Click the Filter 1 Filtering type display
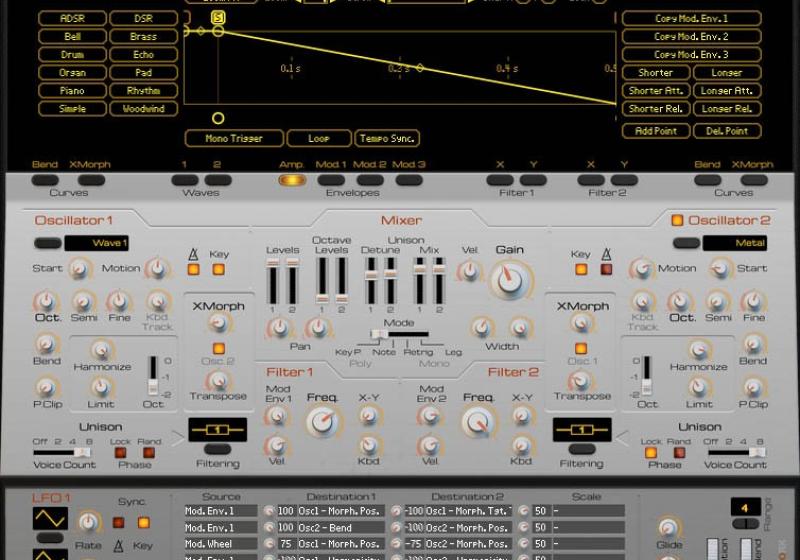 [217, 432]
